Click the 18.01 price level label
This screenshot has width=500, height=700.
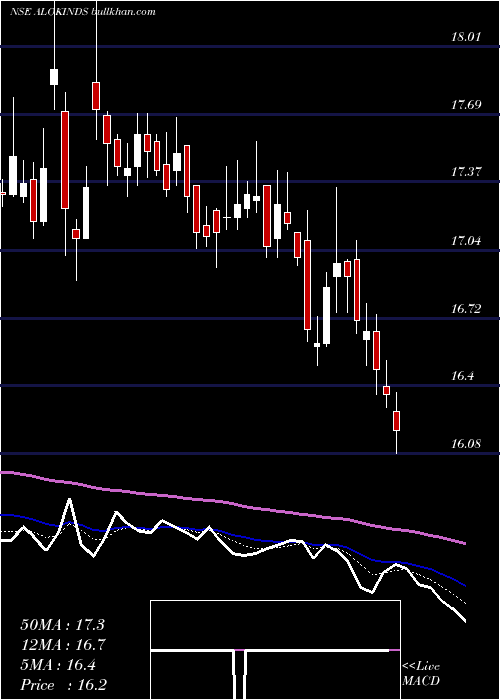pyautogui.click(x=466, y=37)
